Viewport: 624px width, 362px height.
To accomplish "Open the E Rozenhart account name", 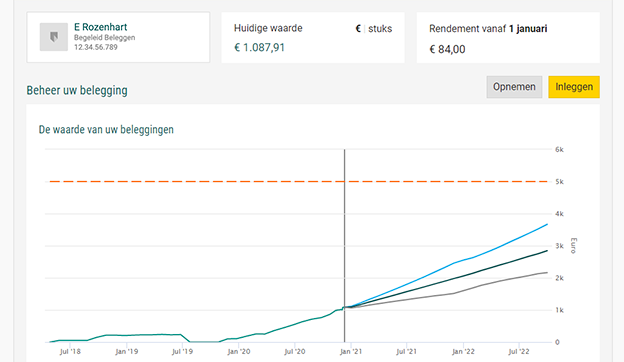I will pos(100,27).
